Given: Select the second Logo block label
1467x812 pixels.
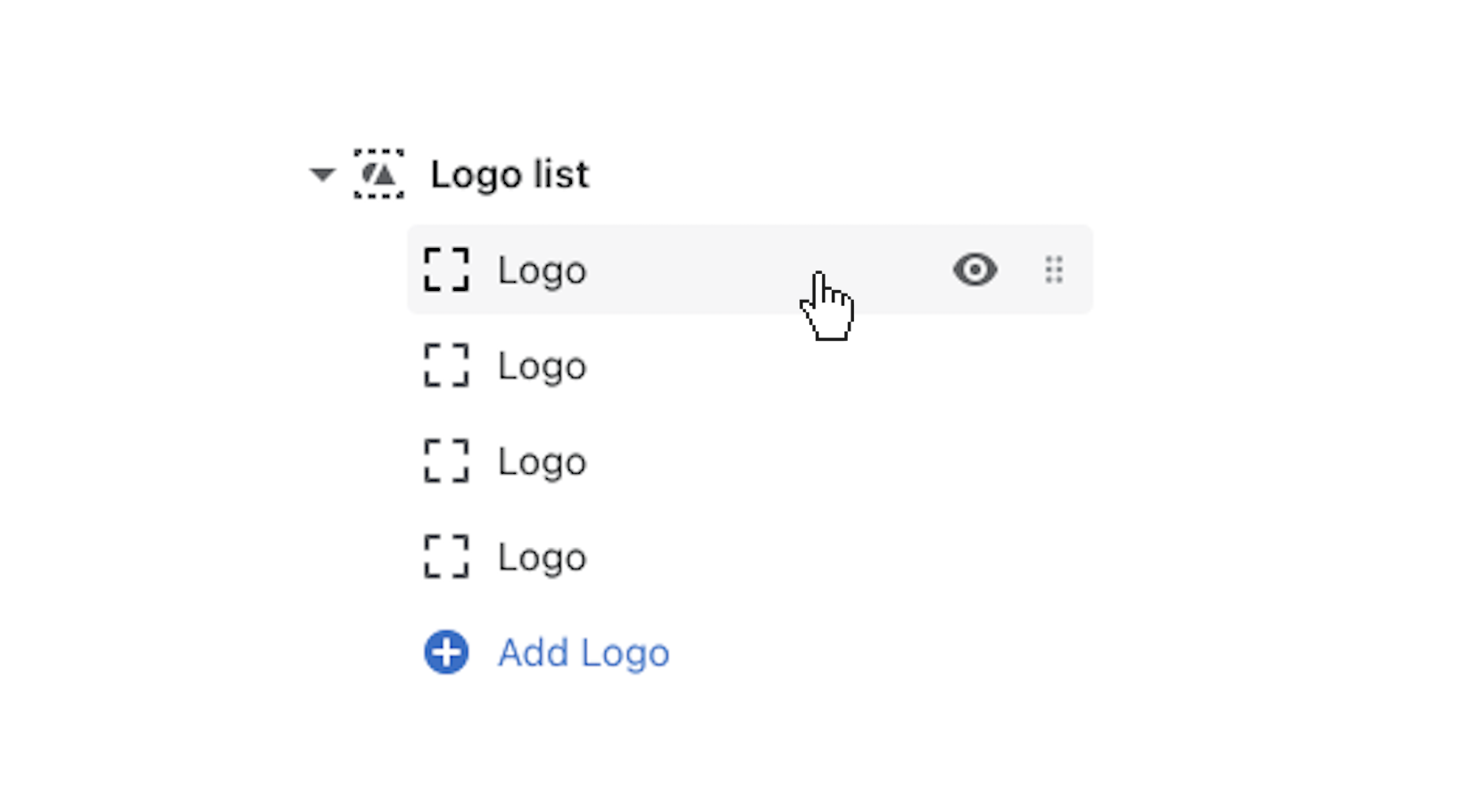Looking at the screenshot, I should pyautogui.click(x=542, y=366).
